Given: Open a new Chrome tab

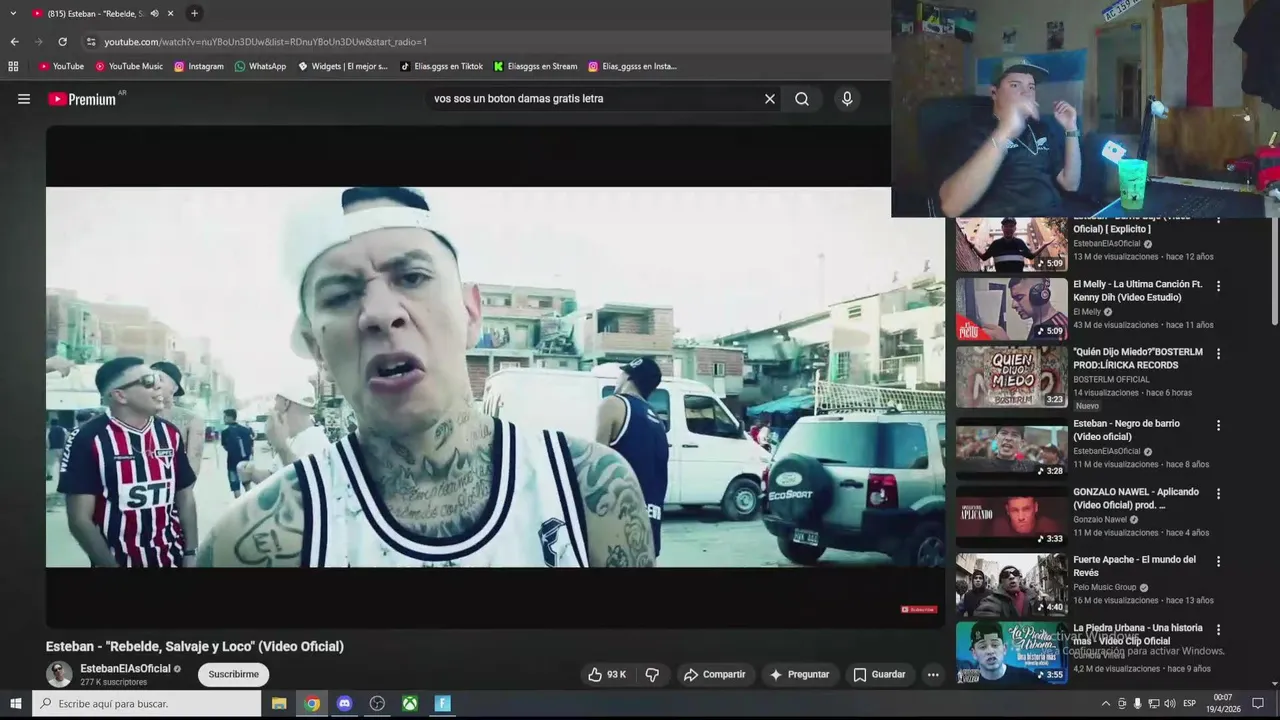Looking at the screenshot, I should coord(195,13).
